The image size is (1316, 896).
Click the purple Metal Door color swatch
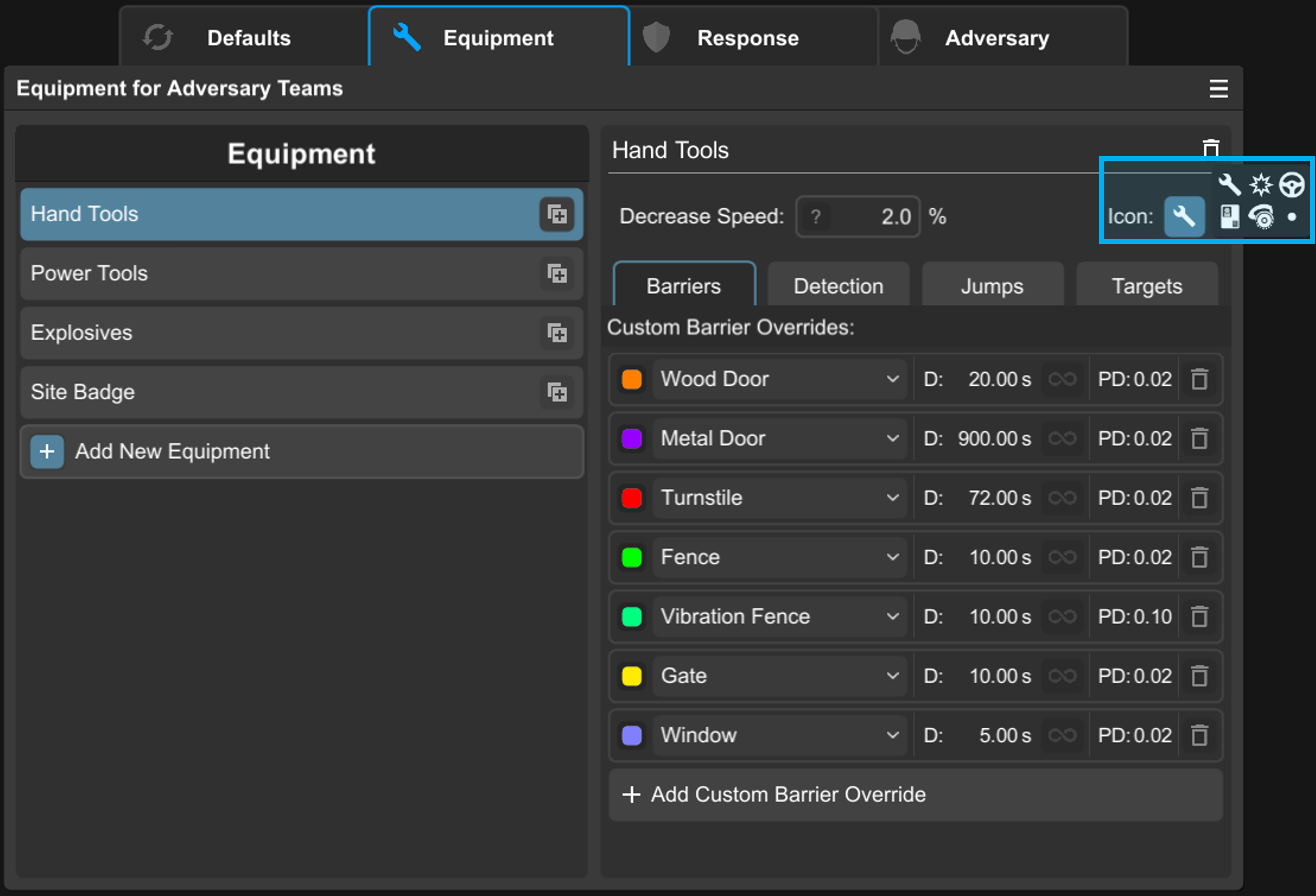pos(631,439)
